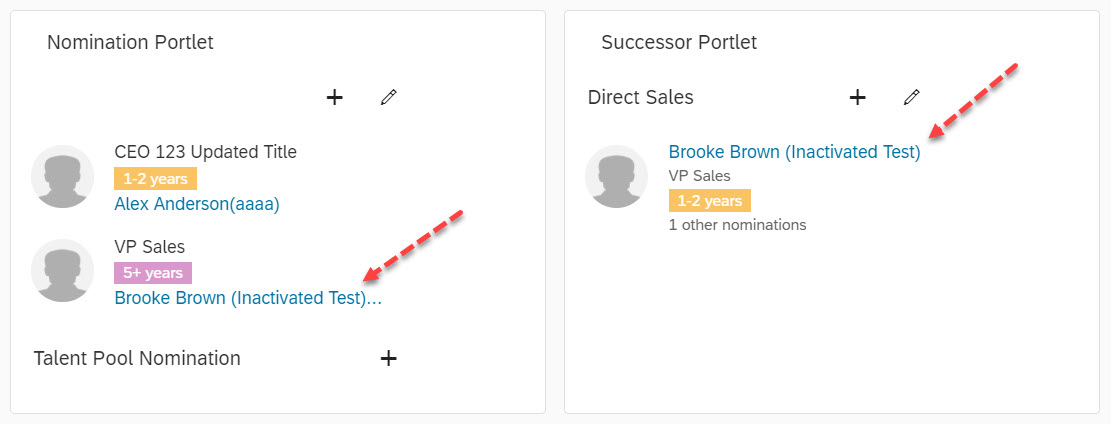Open the Alex Anderson(aaaa) profile link
The image size is (1111, 424).
pos(197,204)
